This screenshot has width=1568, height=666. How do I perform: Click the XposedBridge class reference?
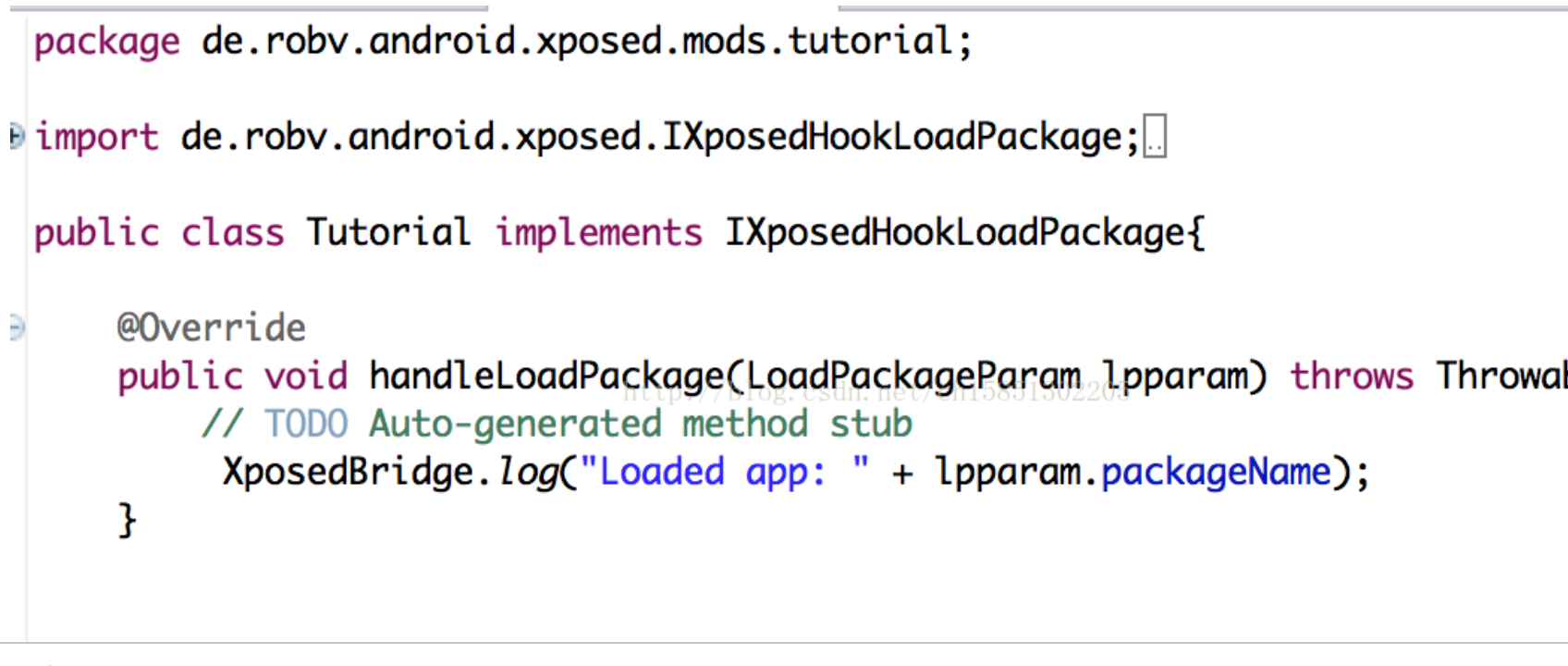pos(348,472)
